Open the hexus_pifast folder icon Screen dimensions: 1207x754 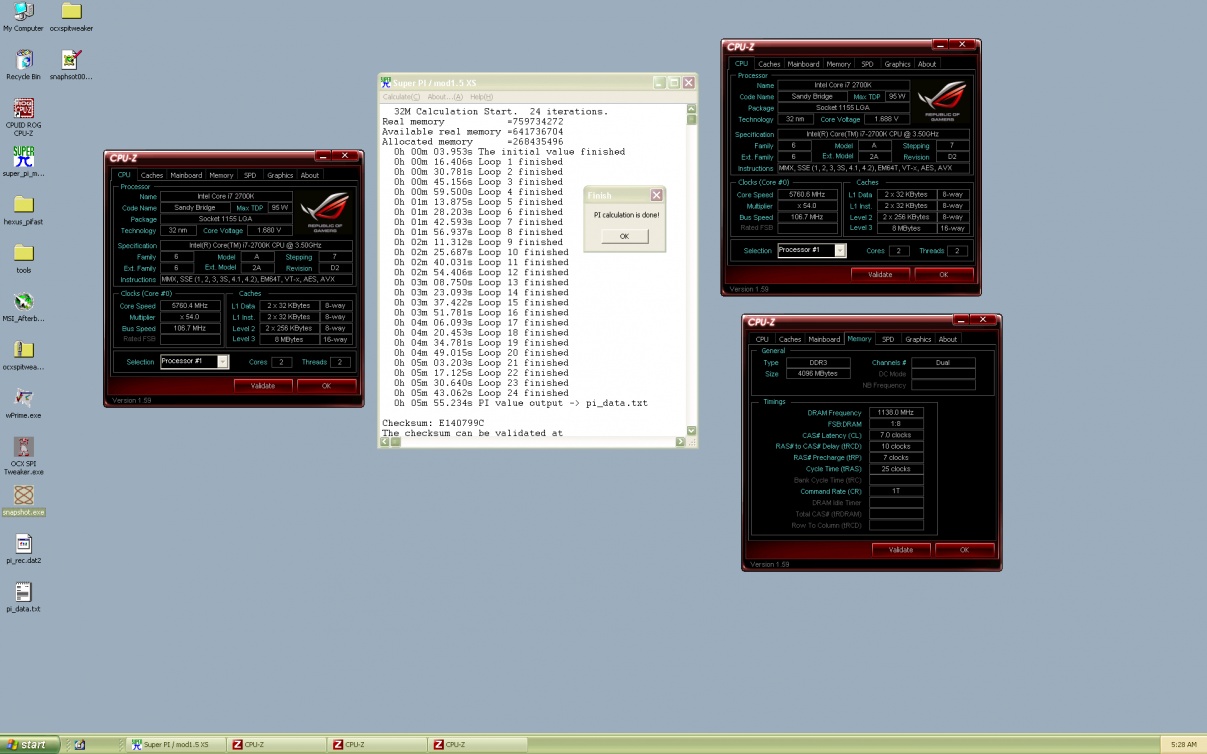click(23, 205)
